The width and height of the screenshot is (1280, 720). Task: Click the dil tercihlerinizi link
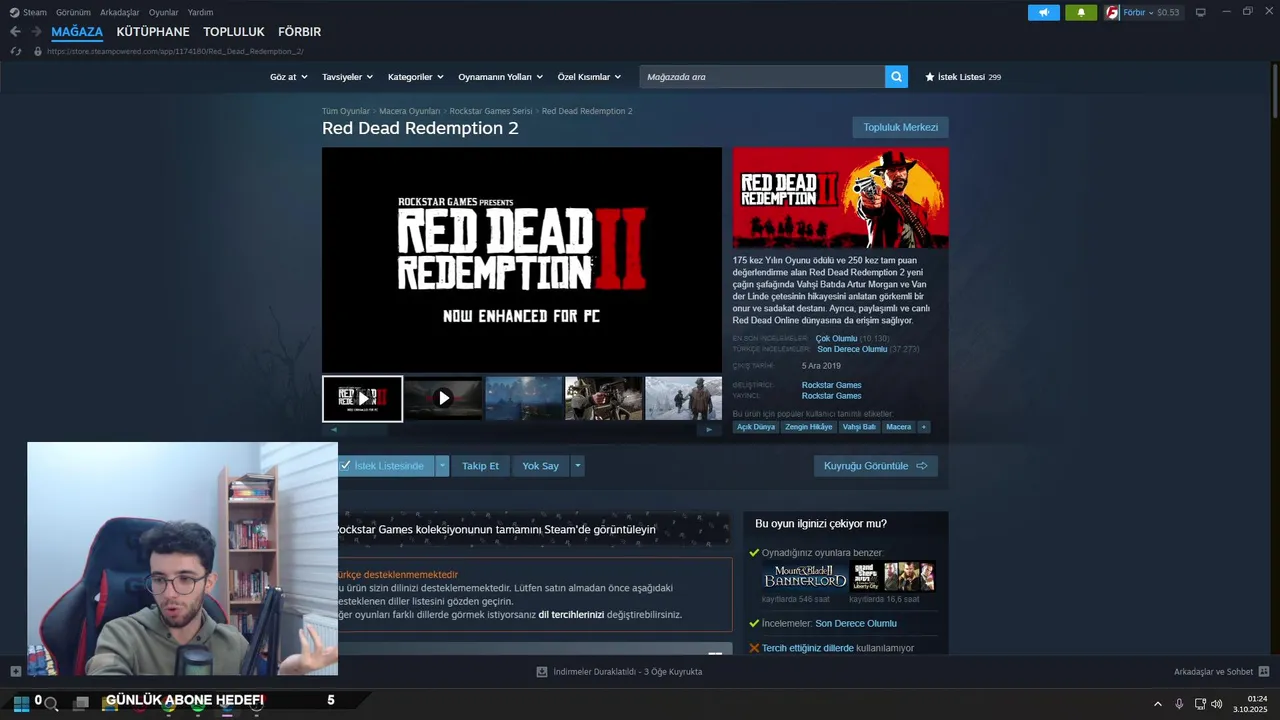[571, 615]
